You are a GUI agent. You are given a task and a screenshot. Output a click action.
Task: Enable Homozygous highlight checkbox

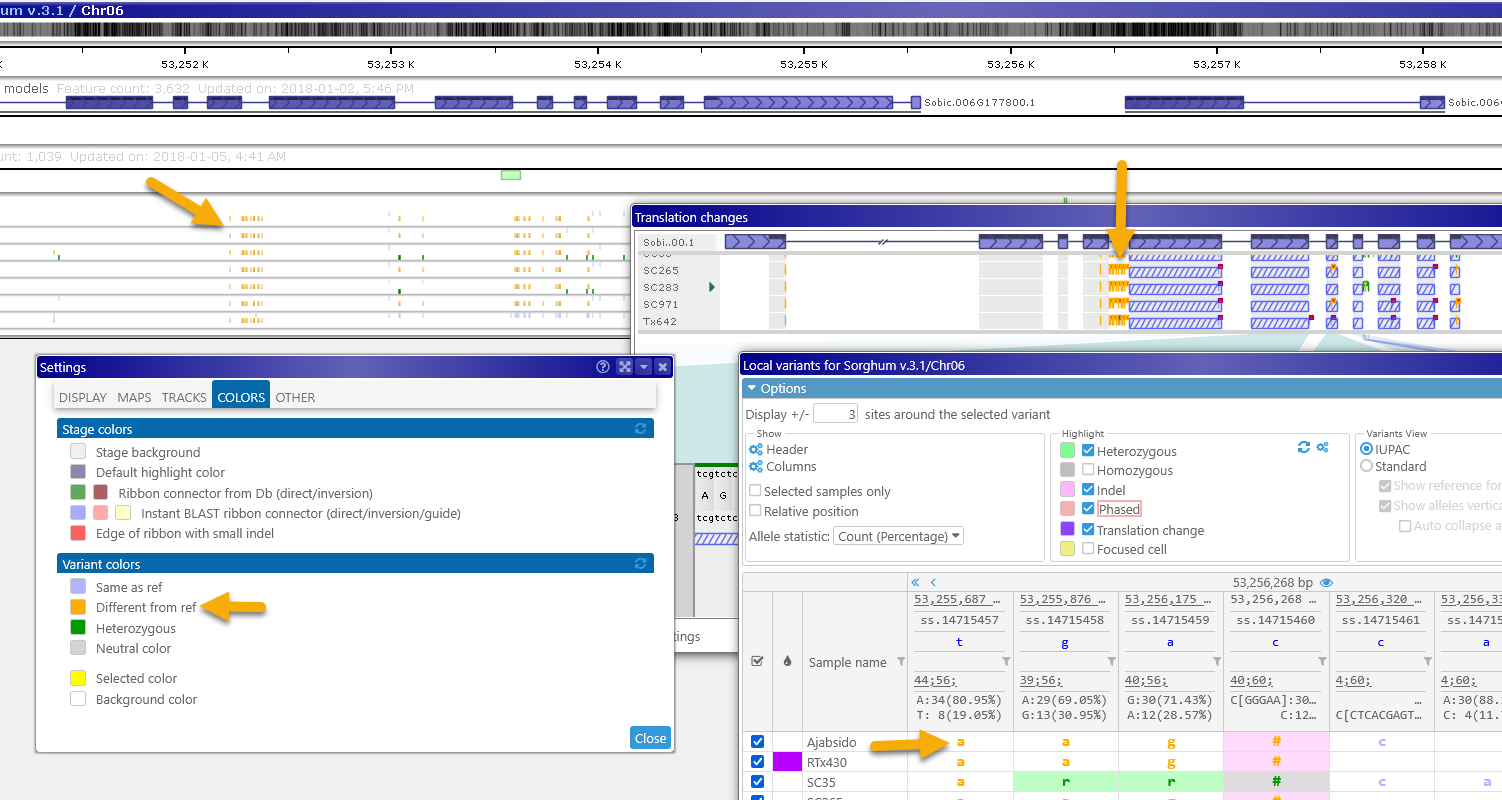[1088, 470]
